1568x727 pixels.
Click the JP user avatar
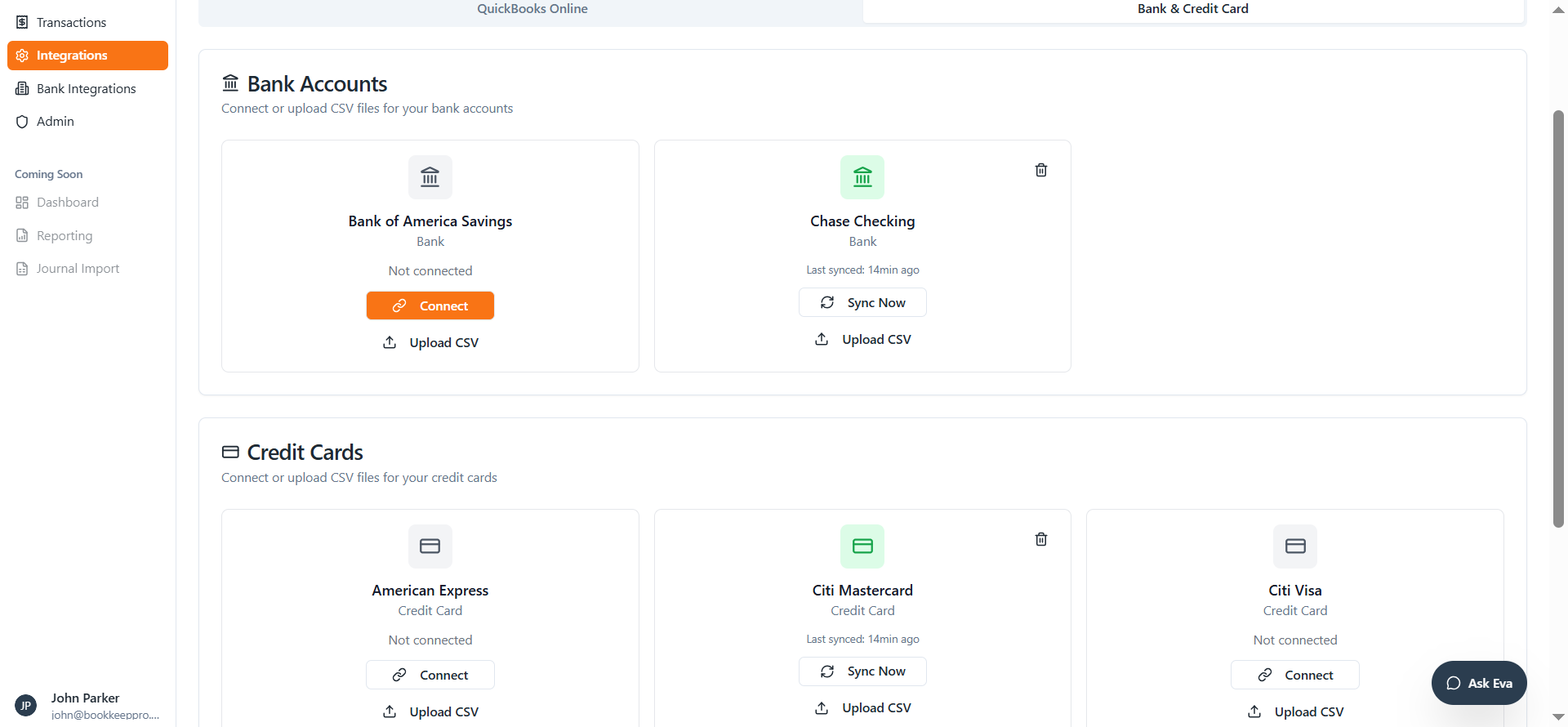pos(26,705)
